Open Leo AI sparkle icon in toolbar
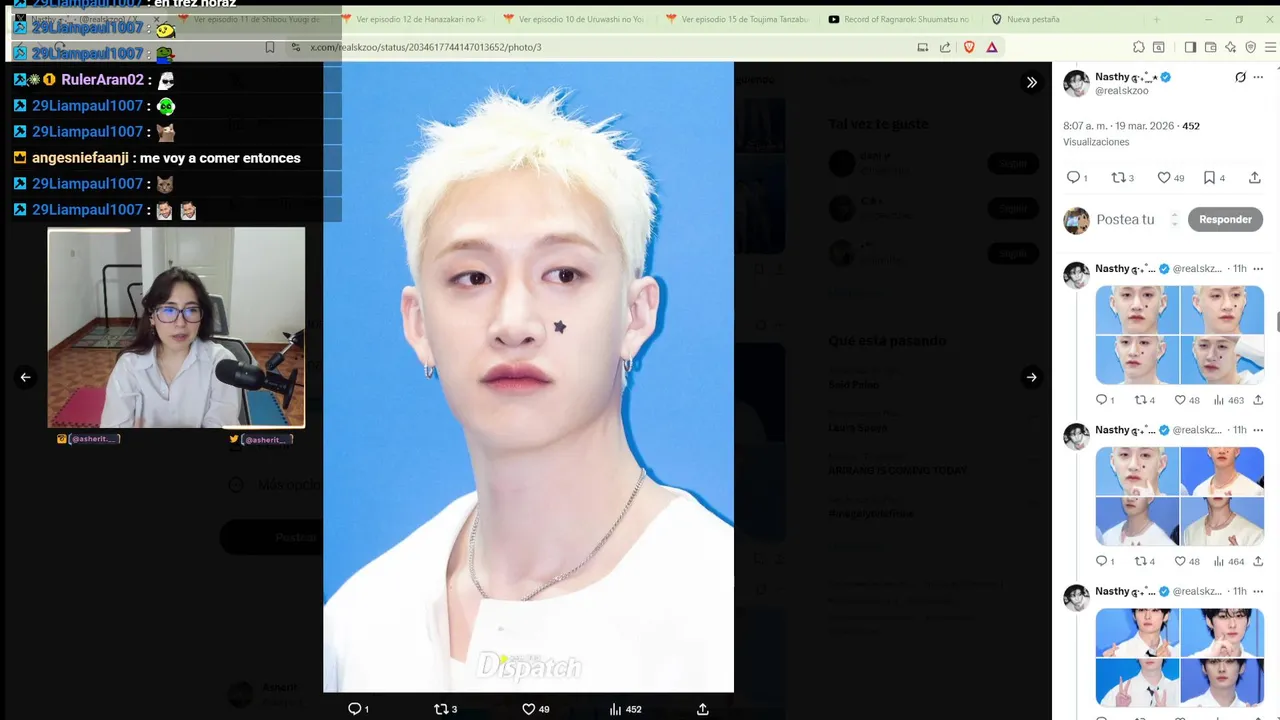 [x=1231, y=47]
